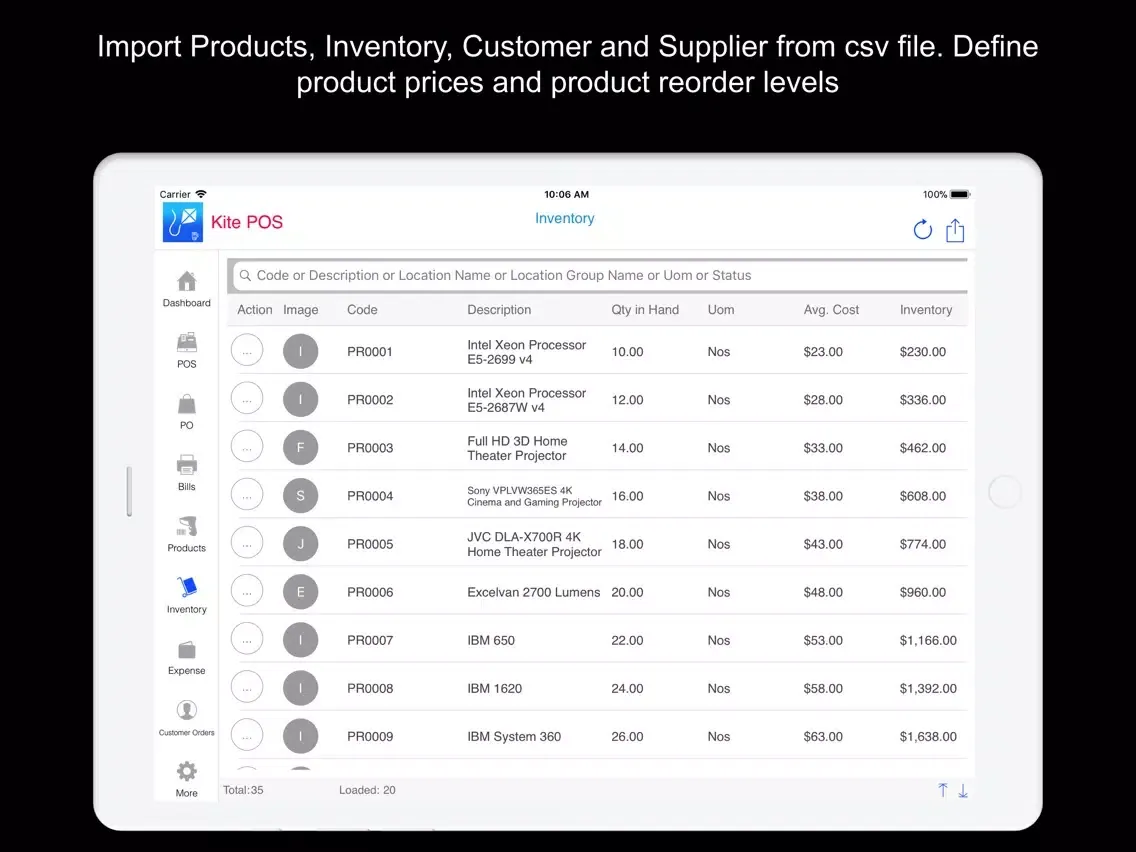Select Intel Xeon Processor E5-2699 v4
The image size is (1136, 852).
527,352
